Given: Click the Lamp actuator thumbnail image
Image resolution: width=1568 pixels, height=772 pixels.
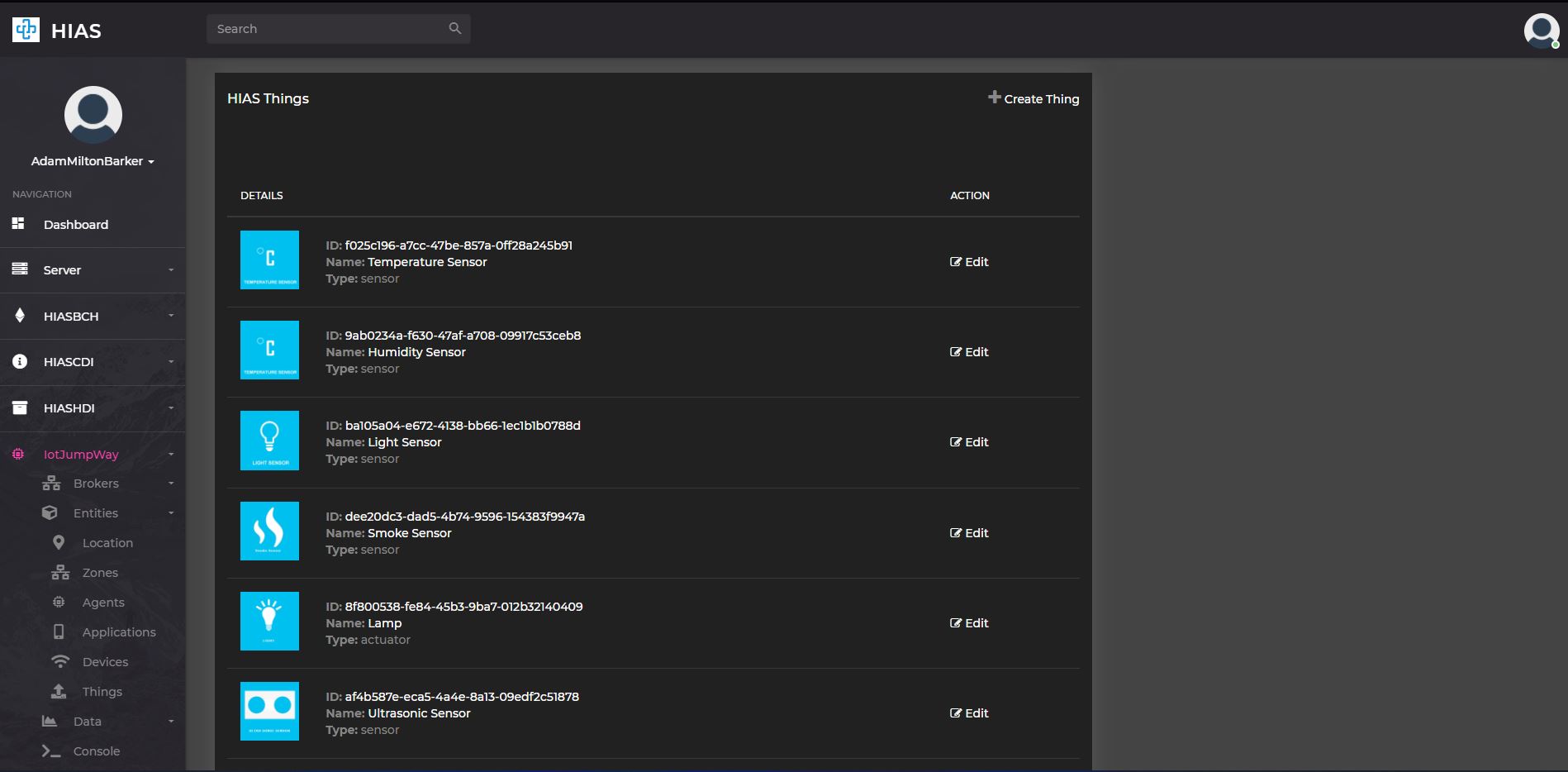Looking at the screenshot, I should click(x=269, y=621).
